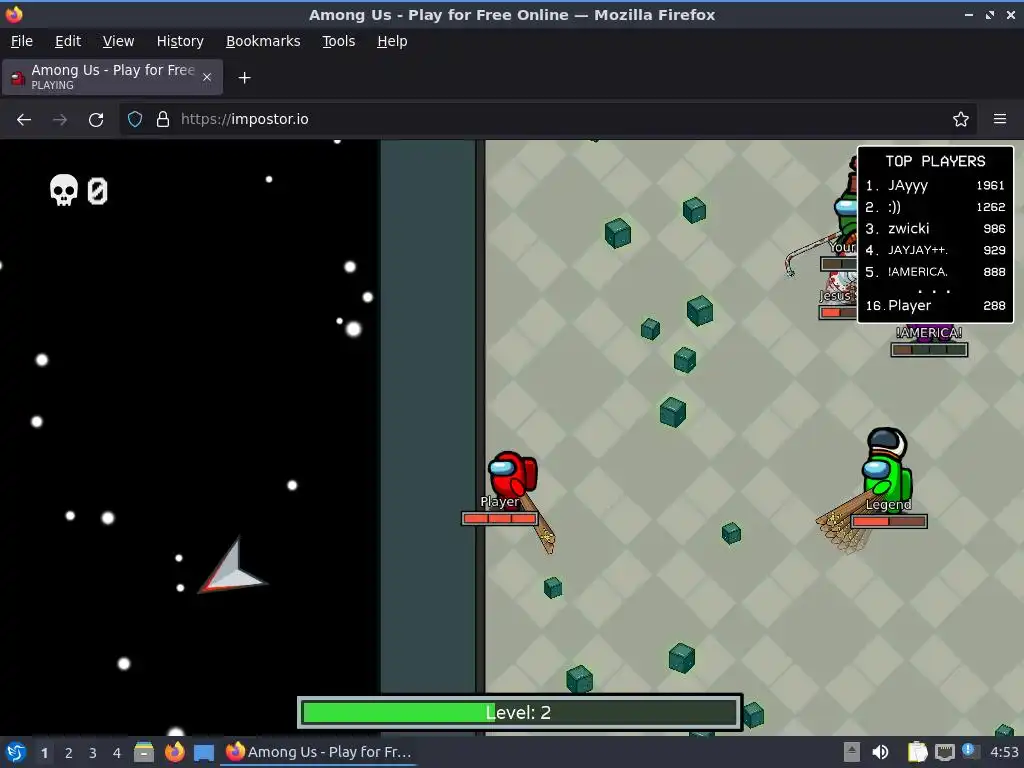The width and height of the screenshot is (1024, 768).
Task: Click the spaceship arrow in space
Action: [231, 568]
